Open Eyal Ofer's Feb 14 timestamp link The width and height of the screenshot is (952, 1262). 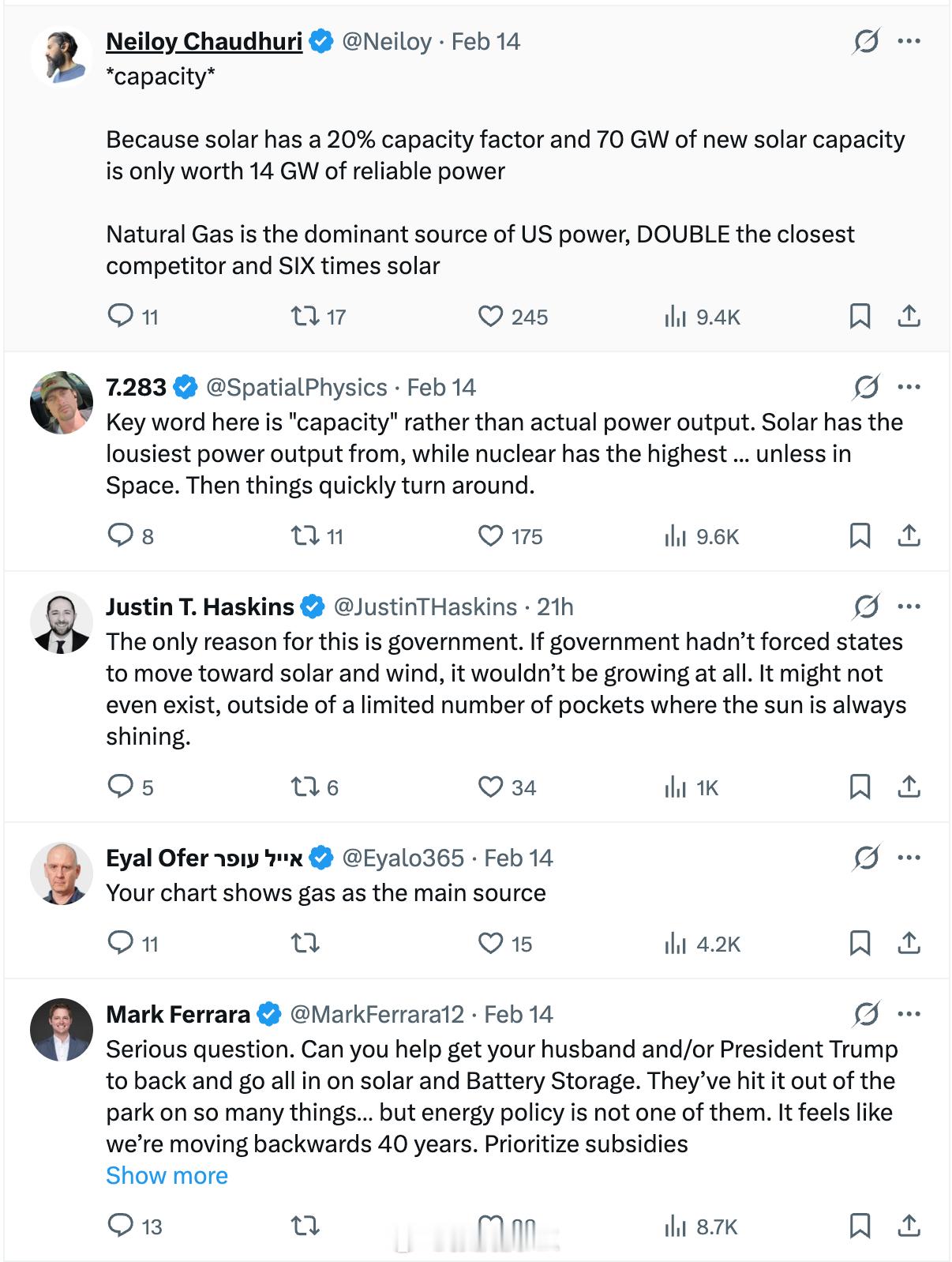click(x=518, y=858)
